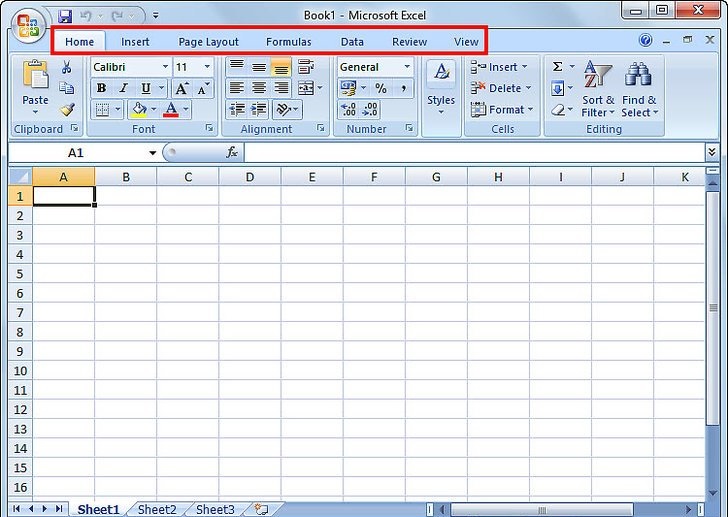Switch to the View tab
Viewport: 728px width, 517px height.
[466, 42]
